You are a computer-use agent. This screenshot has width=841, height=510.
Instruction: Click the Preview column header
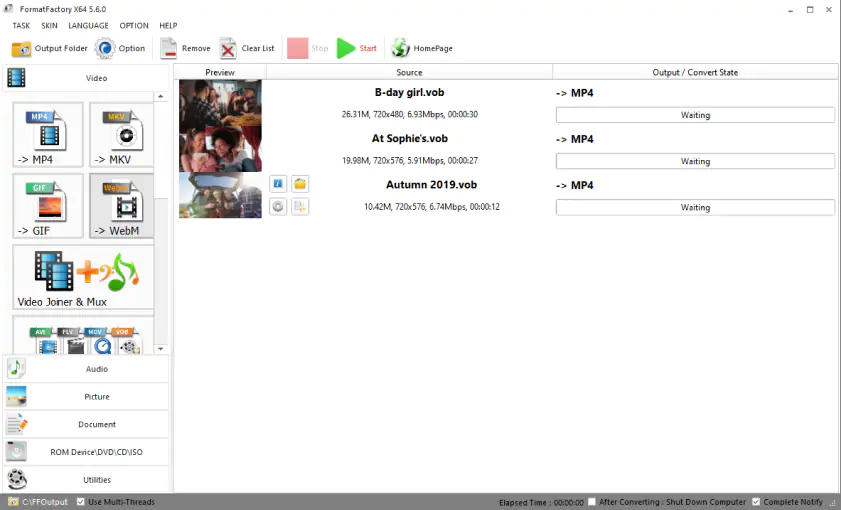coord(220,72)
